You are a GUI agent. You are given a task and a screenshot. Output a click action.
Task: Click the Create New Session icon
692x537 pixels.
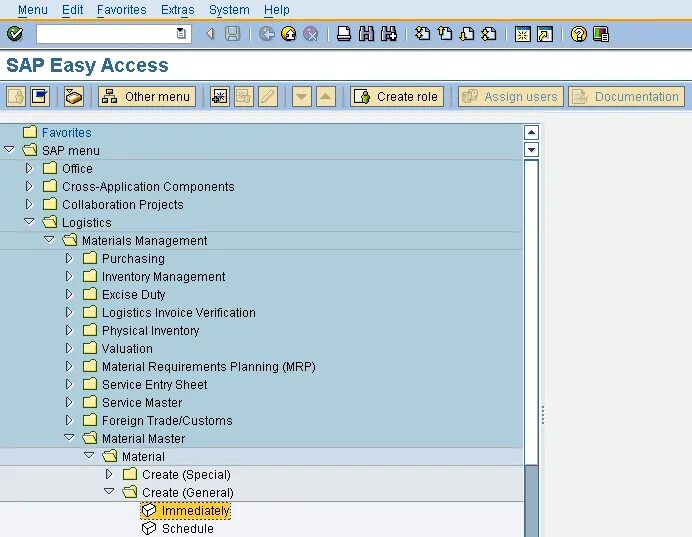click(523, 34)
